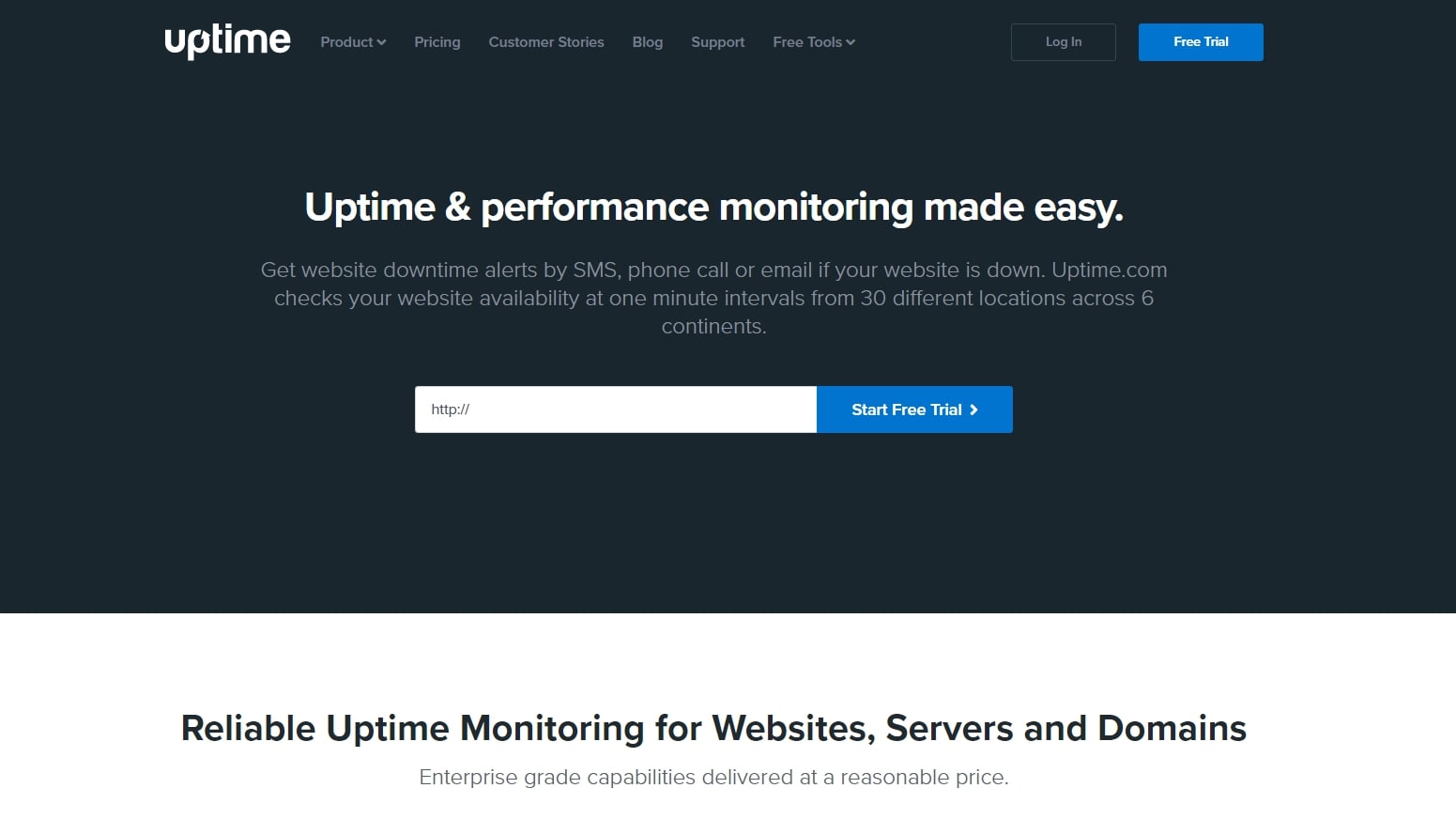The height and width of the screenshot is (819, 1456).
Task: Visit the Support page
Action: pos(718,42)
